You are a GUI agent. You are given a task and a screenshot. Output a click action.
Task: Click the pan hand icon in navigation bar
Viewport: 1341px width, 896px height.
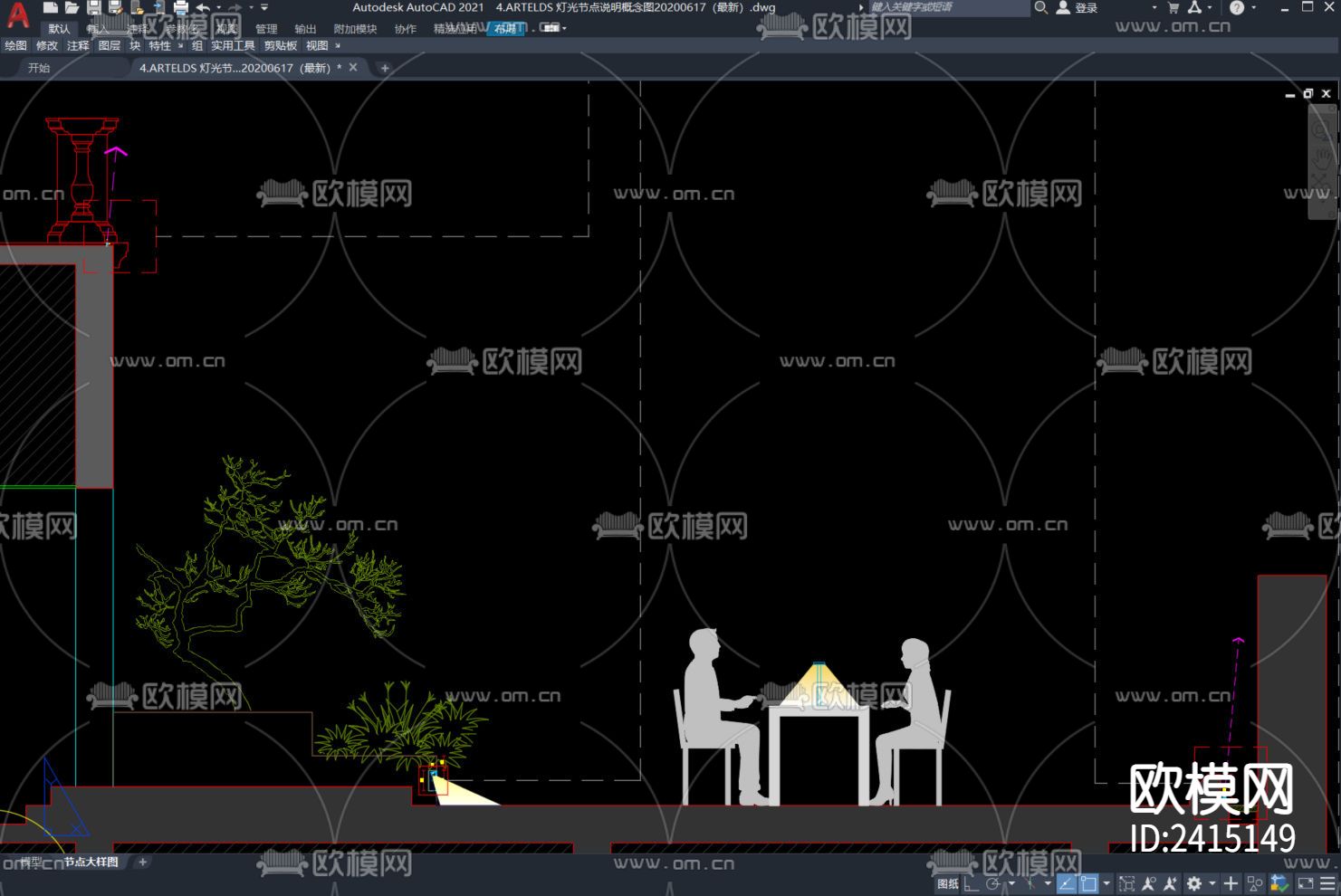pyautogui.click(x=1323, y=160)
